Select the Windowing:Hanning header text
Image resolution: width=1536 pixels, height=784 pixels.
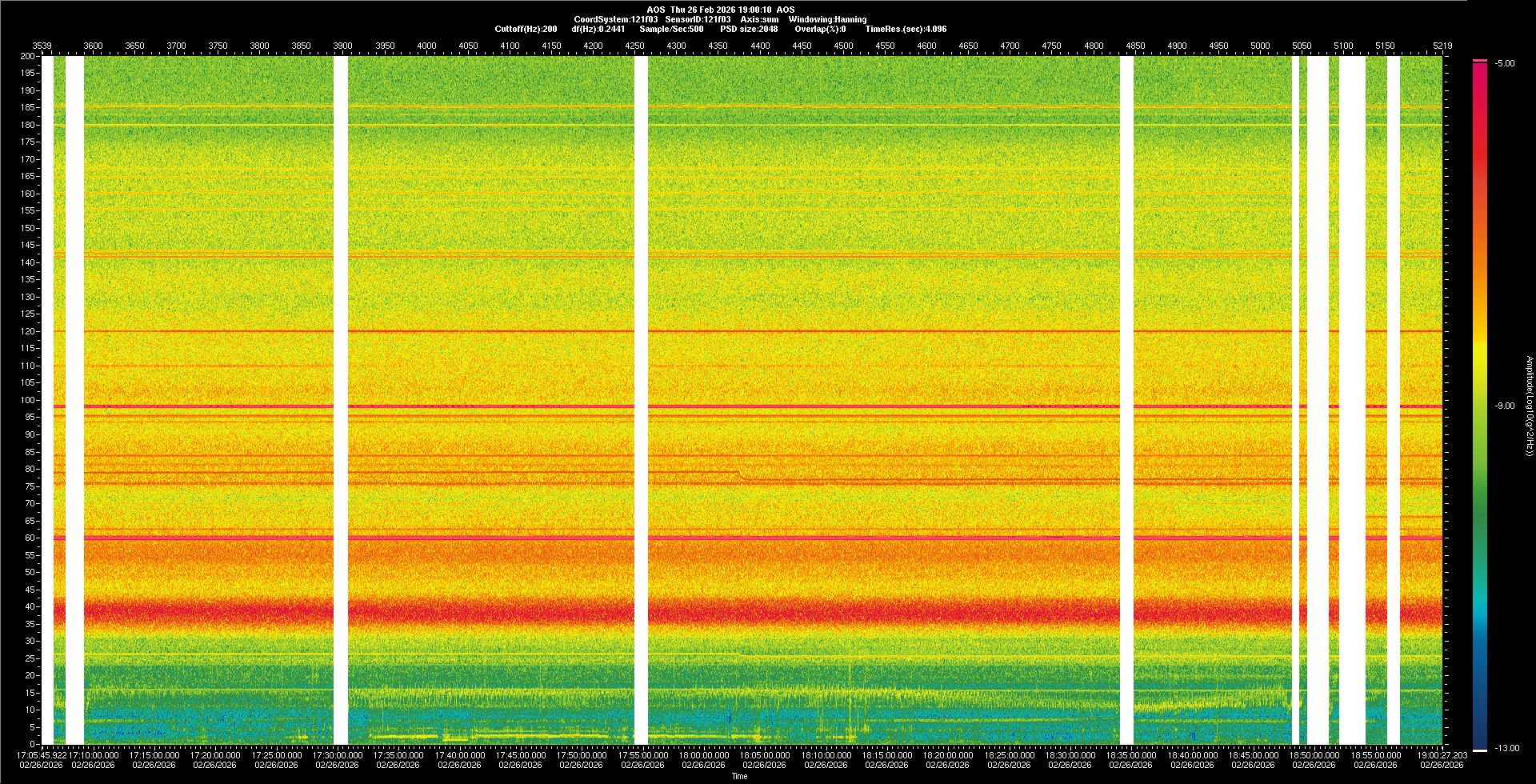(x=827, y=19)
